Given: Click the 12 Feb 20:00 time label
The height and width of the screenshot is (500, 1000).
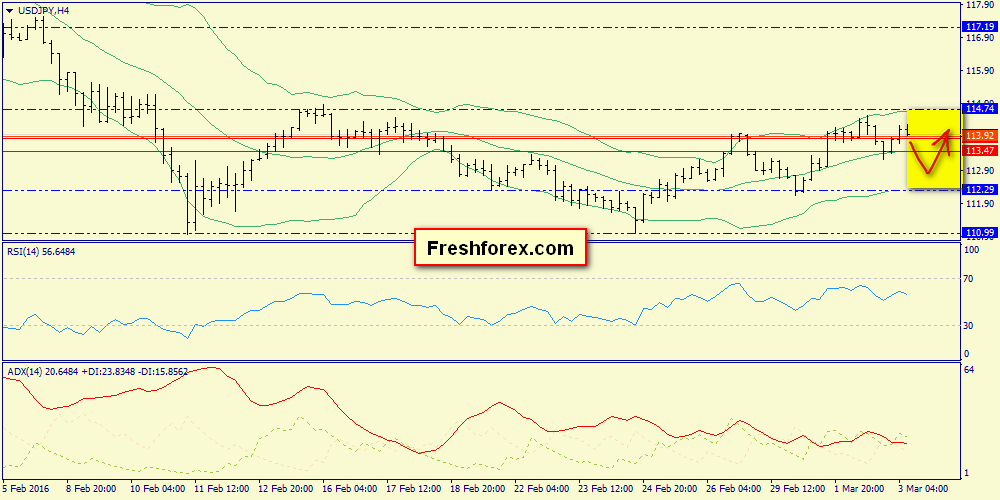Looking at the screenshot, I should coord(285,489).
